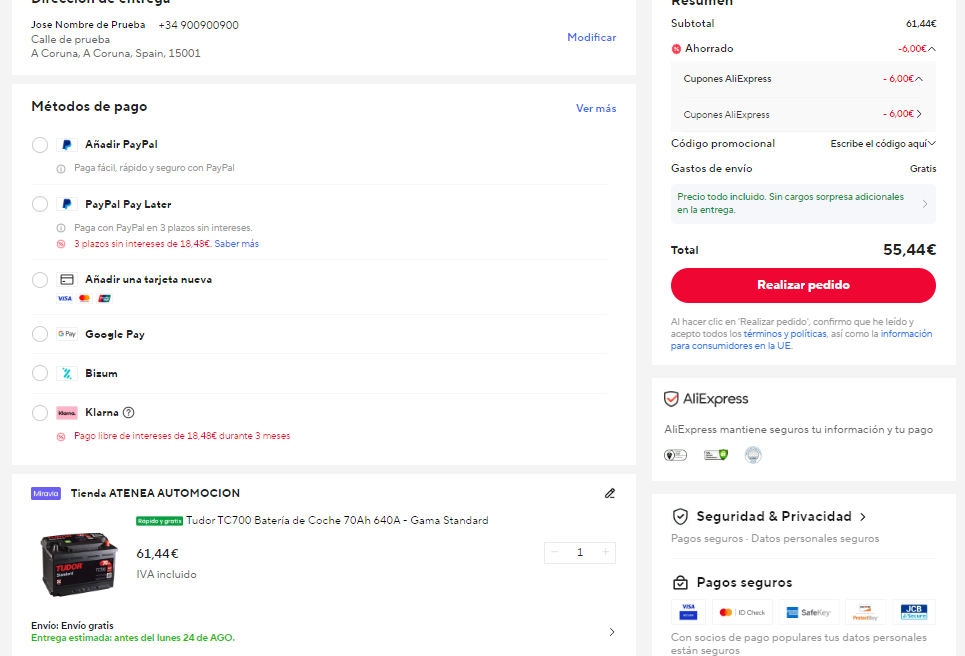Choose Añadir una tarjeta nueva radio button
This screenshot has height=656, width=965.
40,279
